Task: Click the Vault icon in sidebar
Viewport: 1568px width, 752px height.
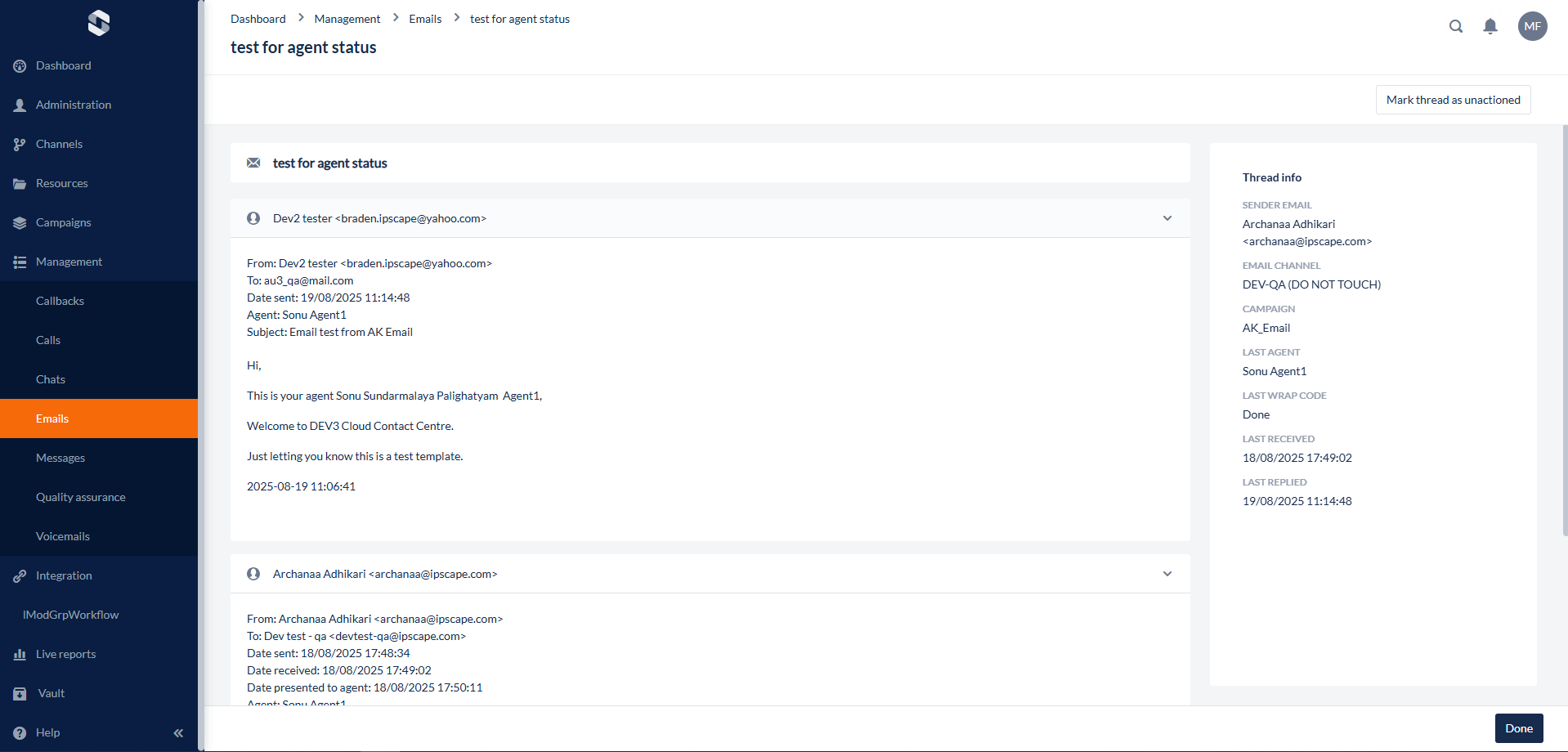Action: 20,694
